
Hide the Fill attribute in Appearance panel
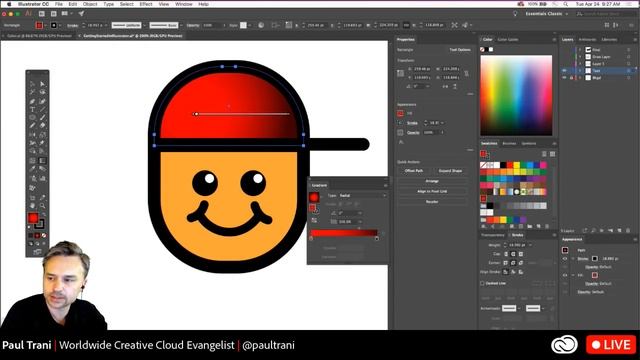tap(565, 275)
